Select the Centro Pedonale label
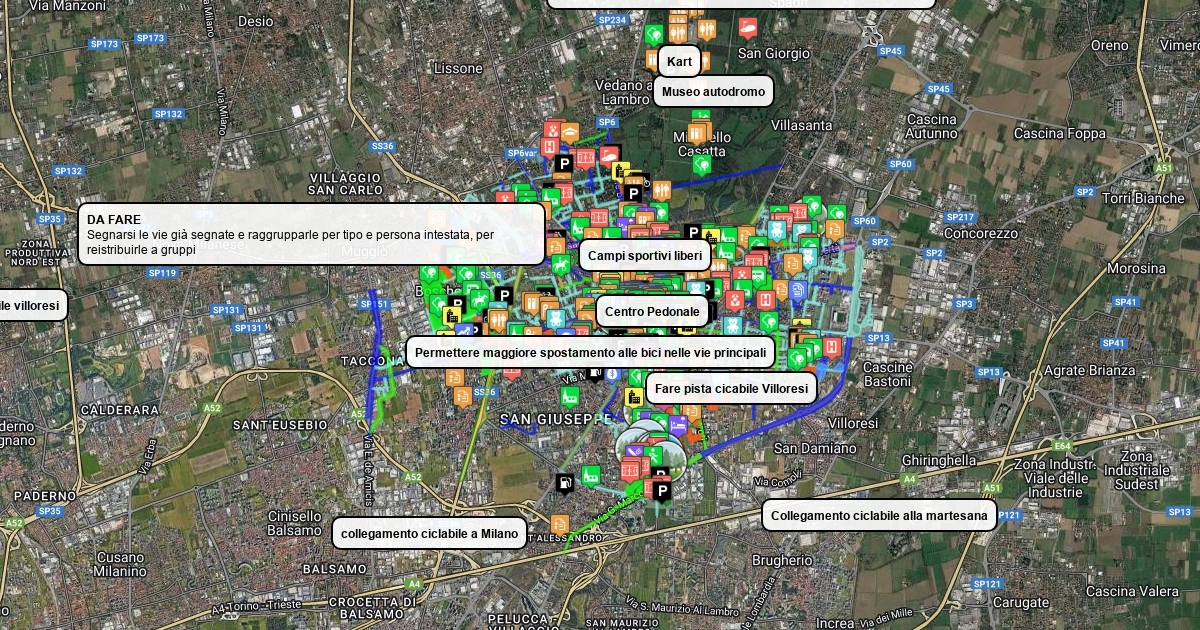The width and height of the screenshot is (1200, 630). (652, 311)
